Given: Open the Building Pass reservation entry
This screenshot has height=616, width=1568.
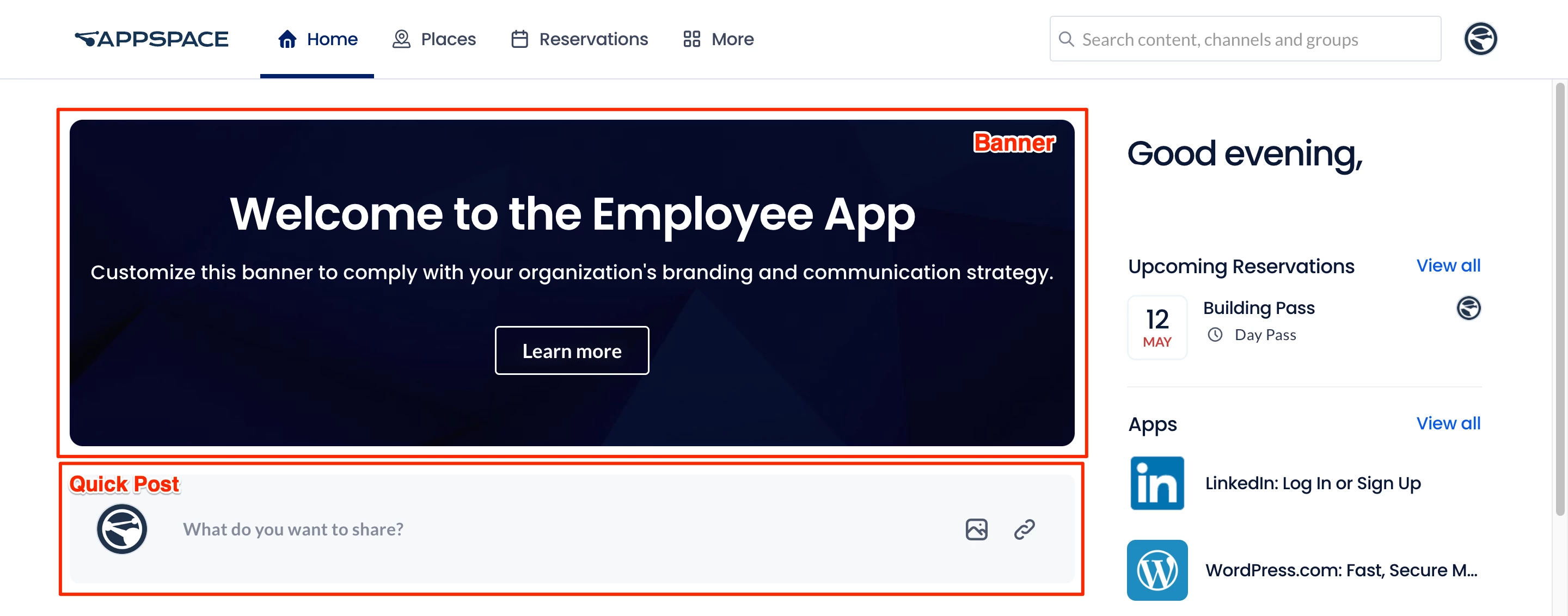Looking at the screenshot, I should [1258, 309].
